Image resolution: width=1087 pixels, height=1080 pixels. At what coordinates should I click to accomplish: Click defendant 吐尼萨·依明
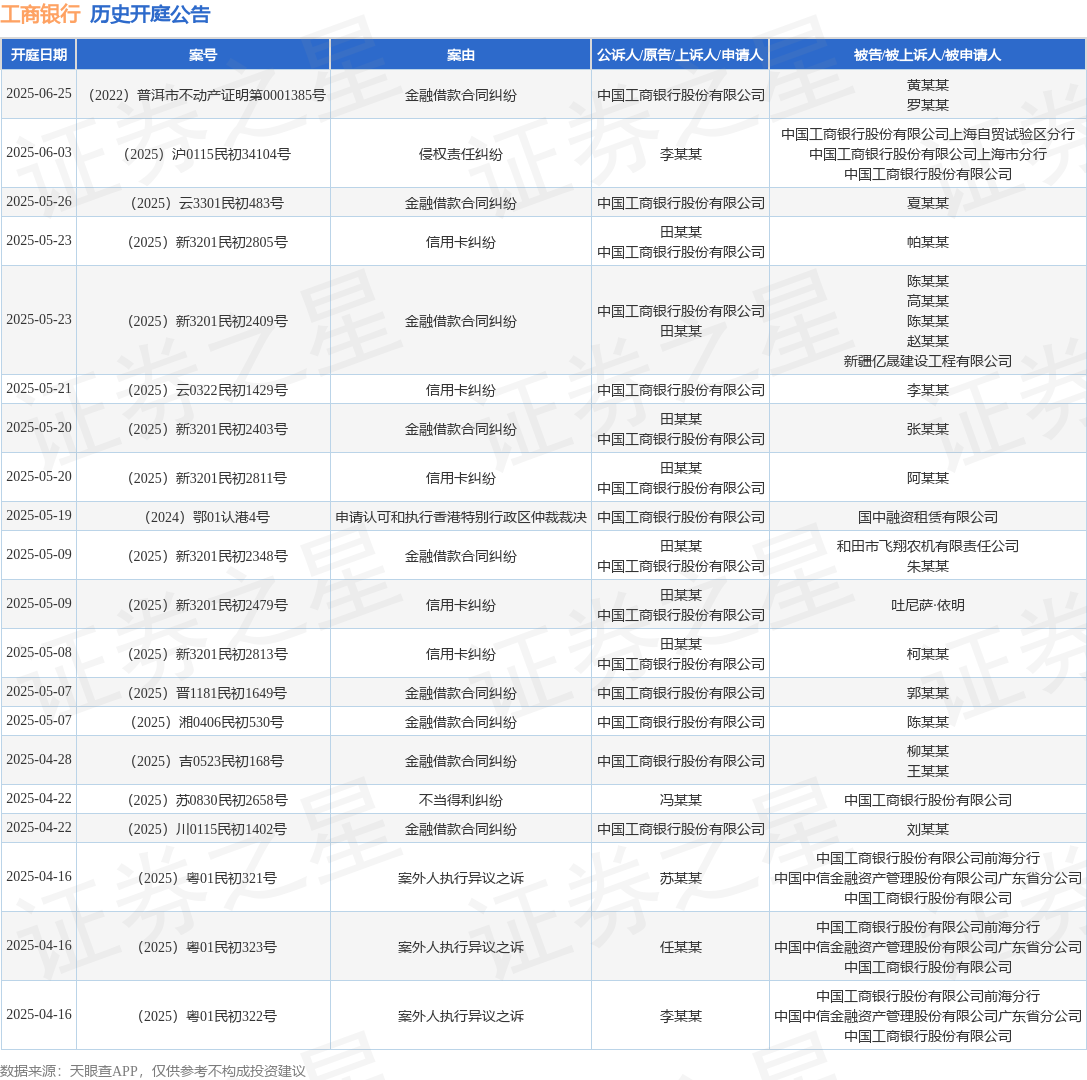click(928, 605)
